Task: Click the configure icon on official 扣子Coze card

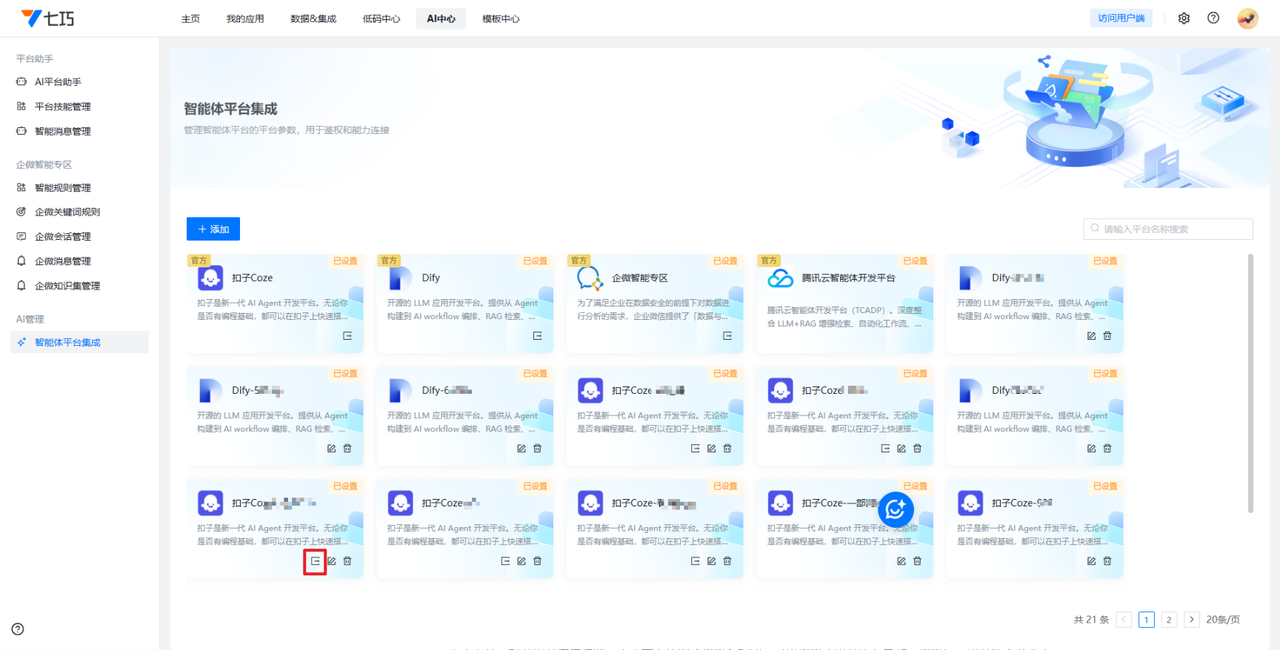Action: click(x=347, y=336)
